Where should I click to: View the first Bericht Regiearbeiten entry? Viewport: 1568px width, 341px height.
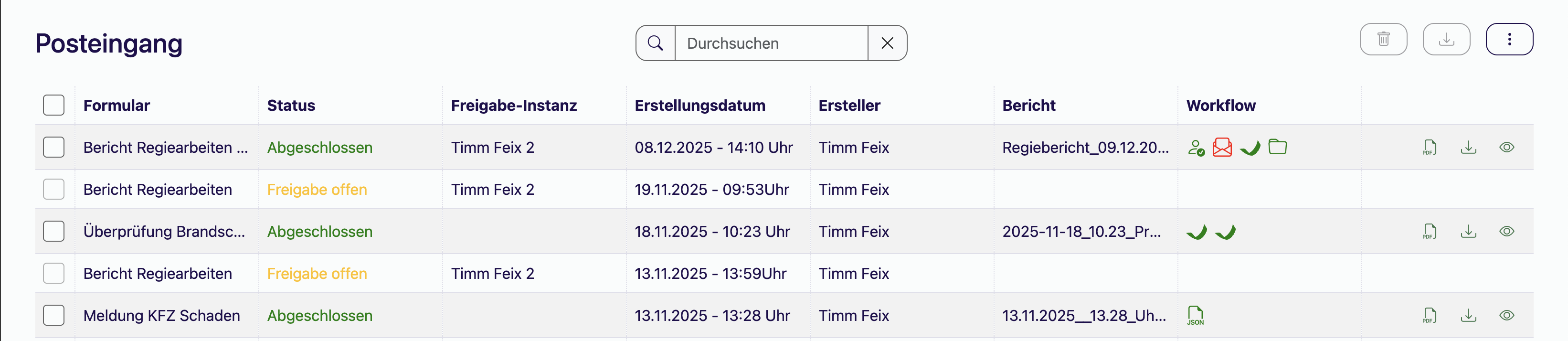tap(1506, 148)
